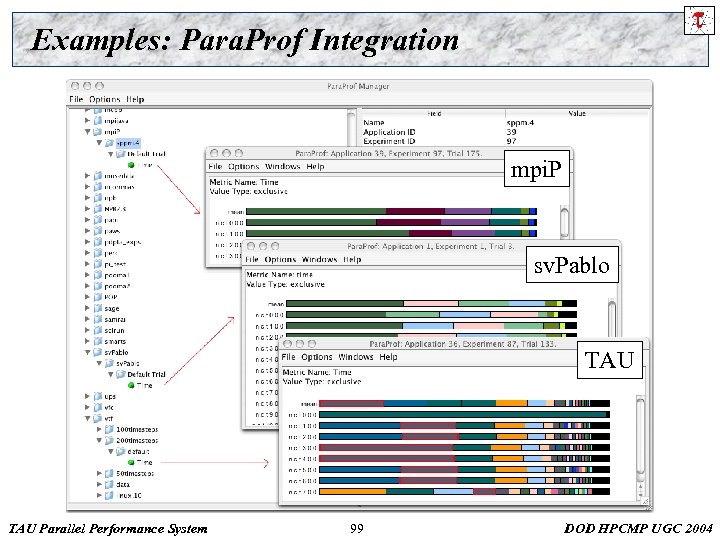The height and width of the screenshot is (540, 720).
Task: Open File menu in the TAU trial window
Action: coord(288,357)
